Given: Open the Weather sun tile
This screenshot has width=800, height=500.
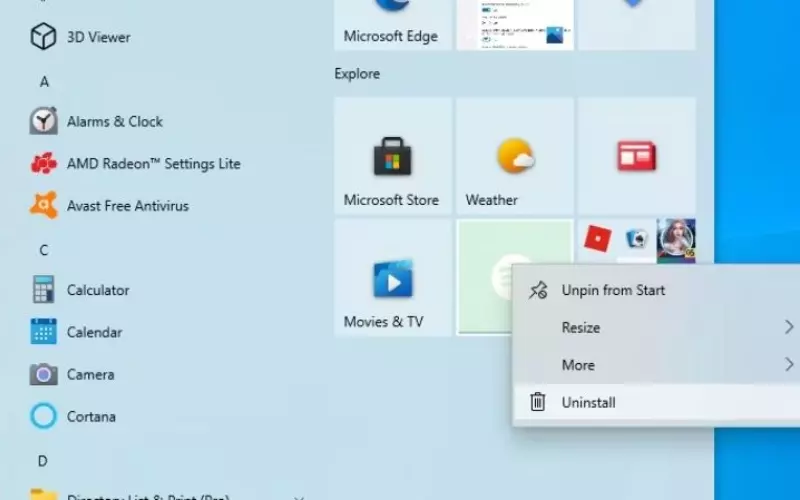Looking at the screenshot, I should (515, 156).
